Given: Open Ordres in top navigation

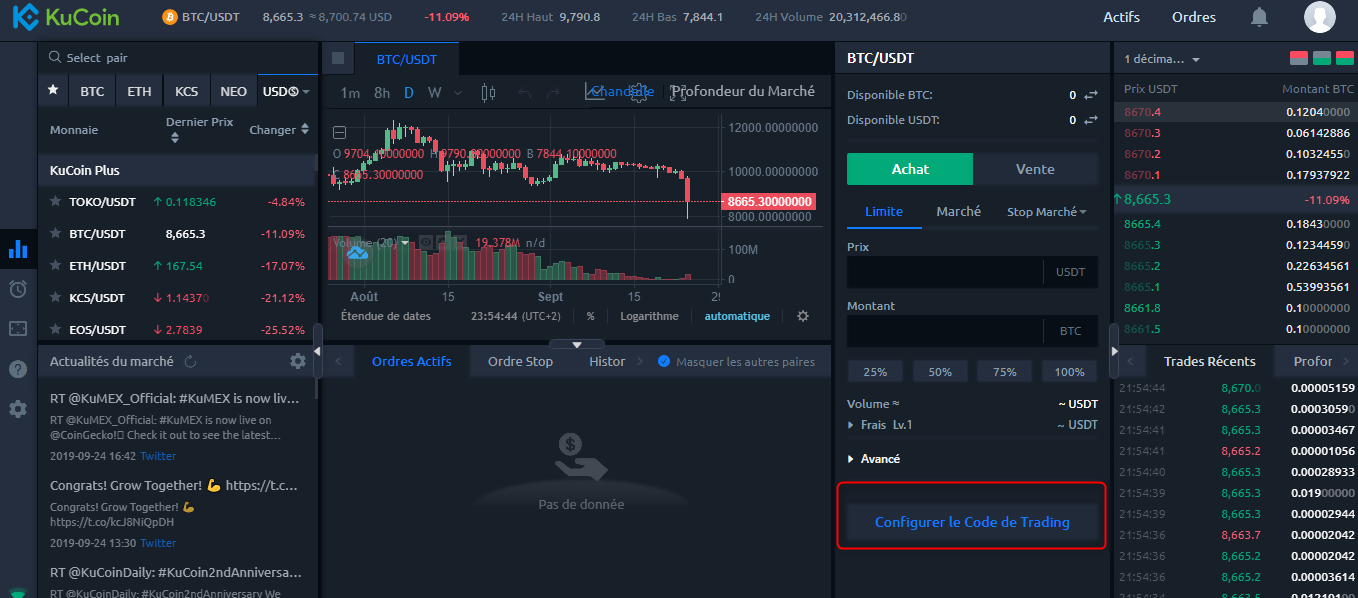Looking at the screenshot, I should 1194,17.
